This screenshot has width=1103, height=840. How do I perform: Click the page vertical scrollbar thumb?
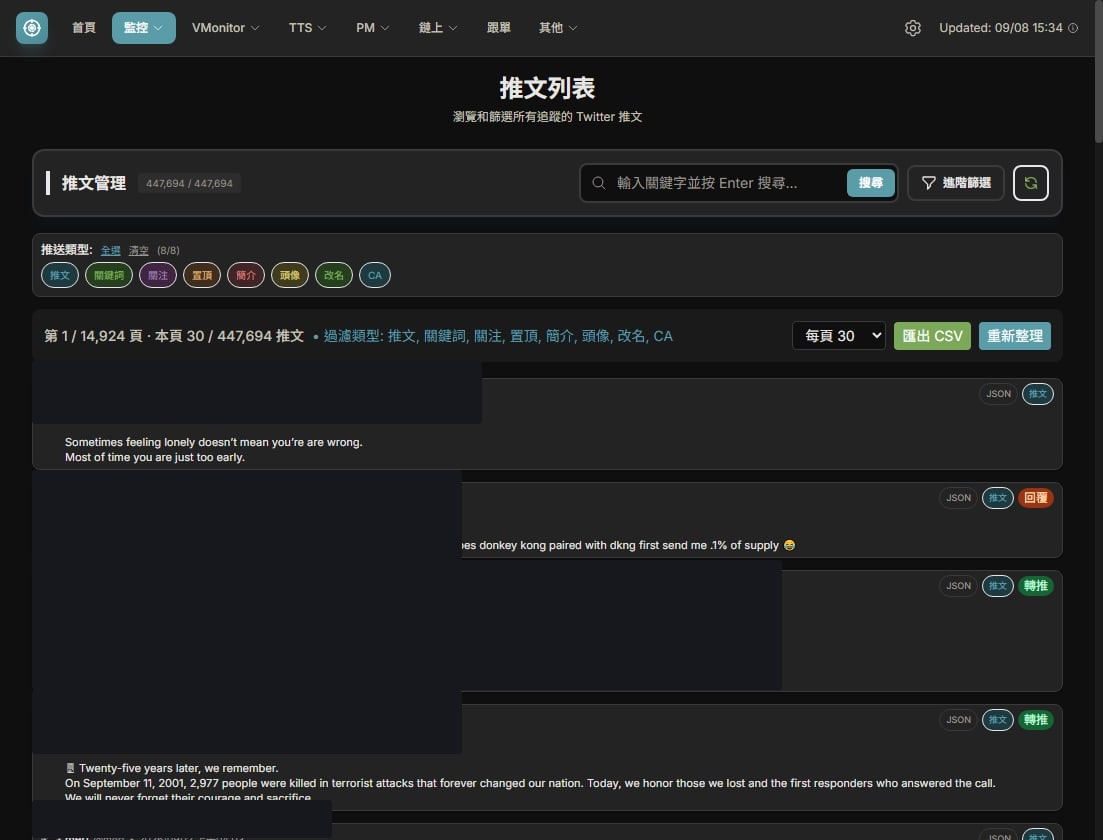point(1098,70)
